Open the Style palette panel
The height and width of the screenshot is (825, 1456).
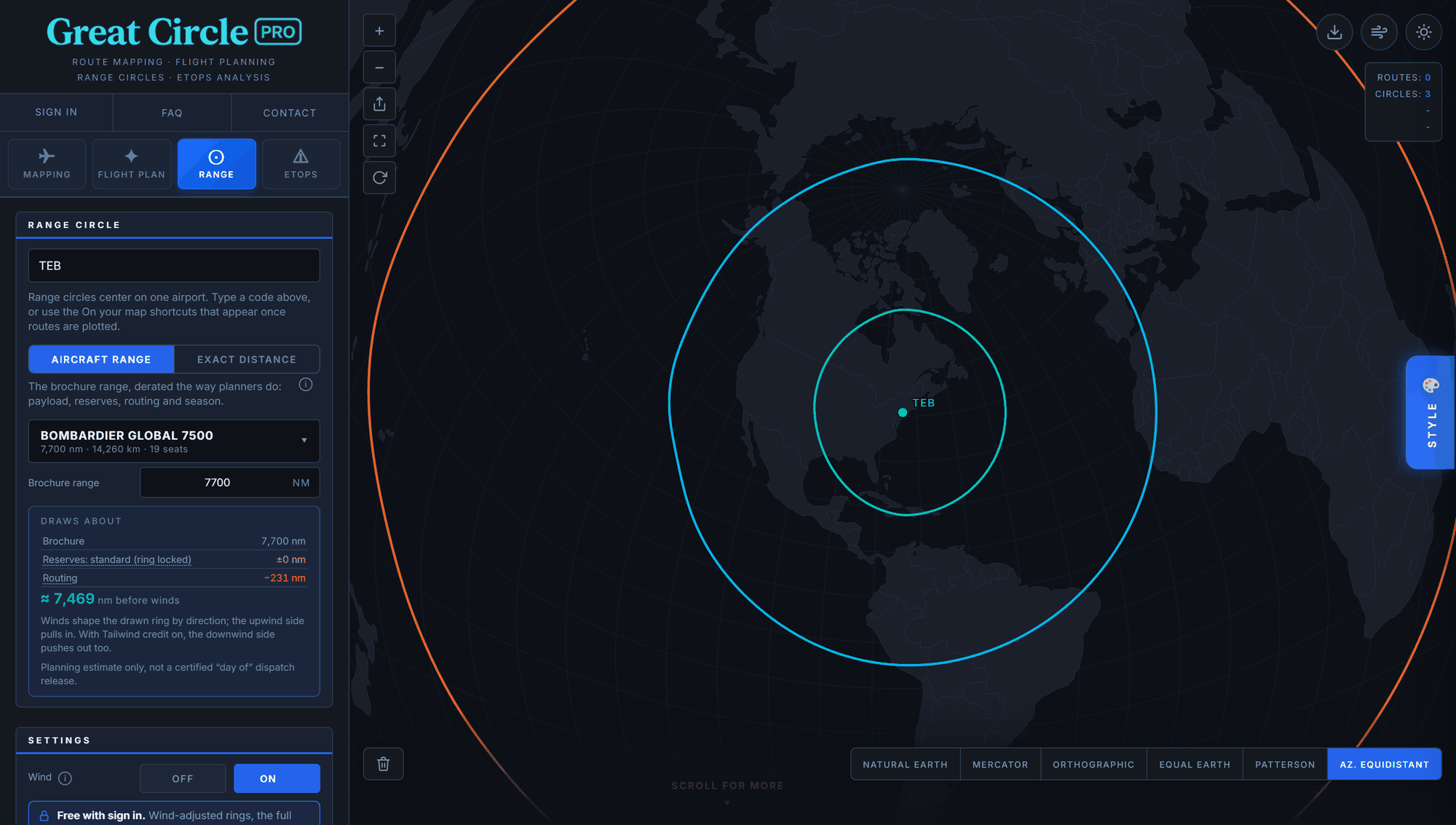click(x=1431, y=412)
